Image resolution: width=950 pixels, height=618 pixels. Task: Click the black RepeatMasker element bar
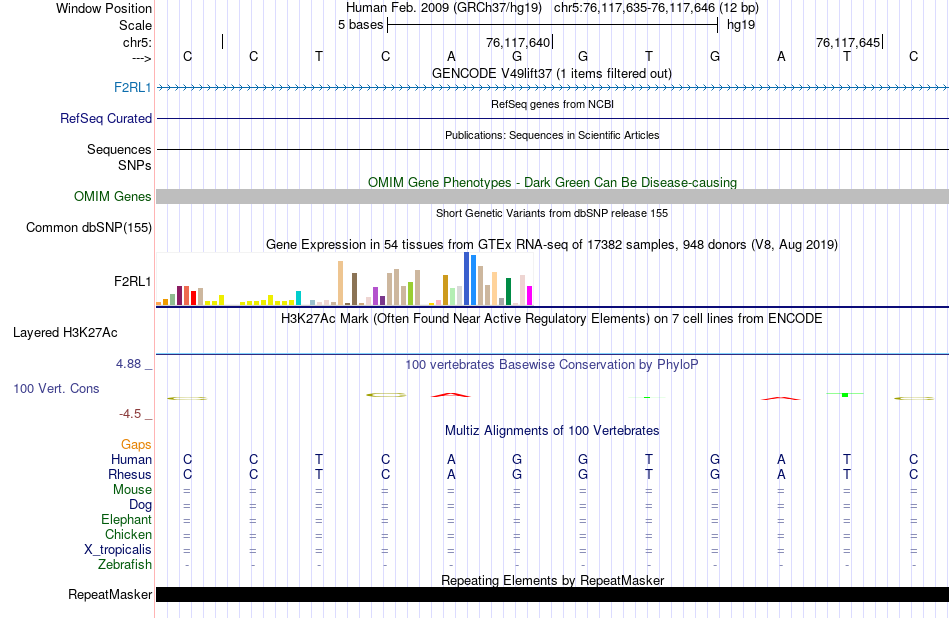point(553,594)
